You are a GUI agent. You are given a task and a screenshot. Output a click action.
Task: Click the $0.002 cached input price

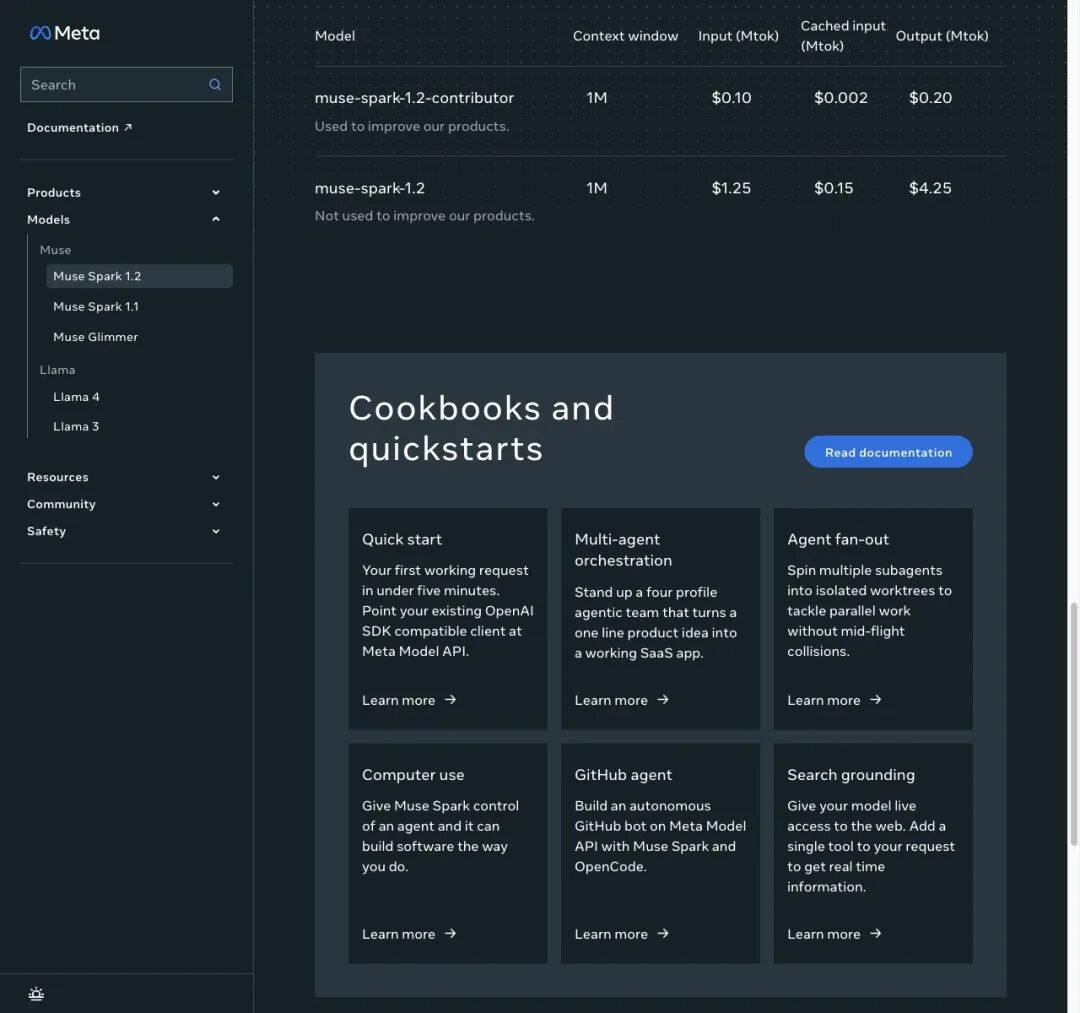pos(841,98)
